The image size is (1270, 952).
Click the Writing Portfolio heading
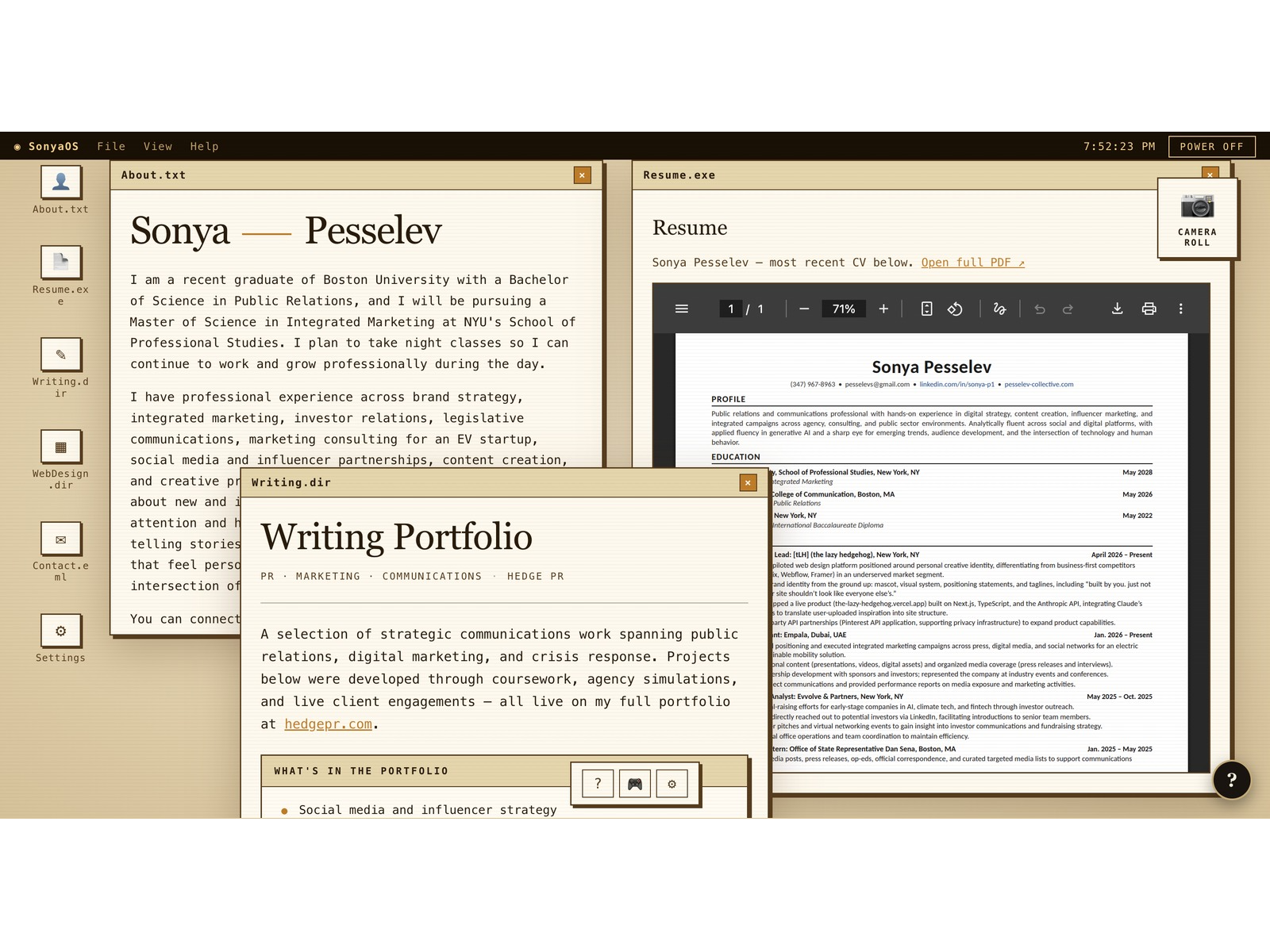click(396, 537)
